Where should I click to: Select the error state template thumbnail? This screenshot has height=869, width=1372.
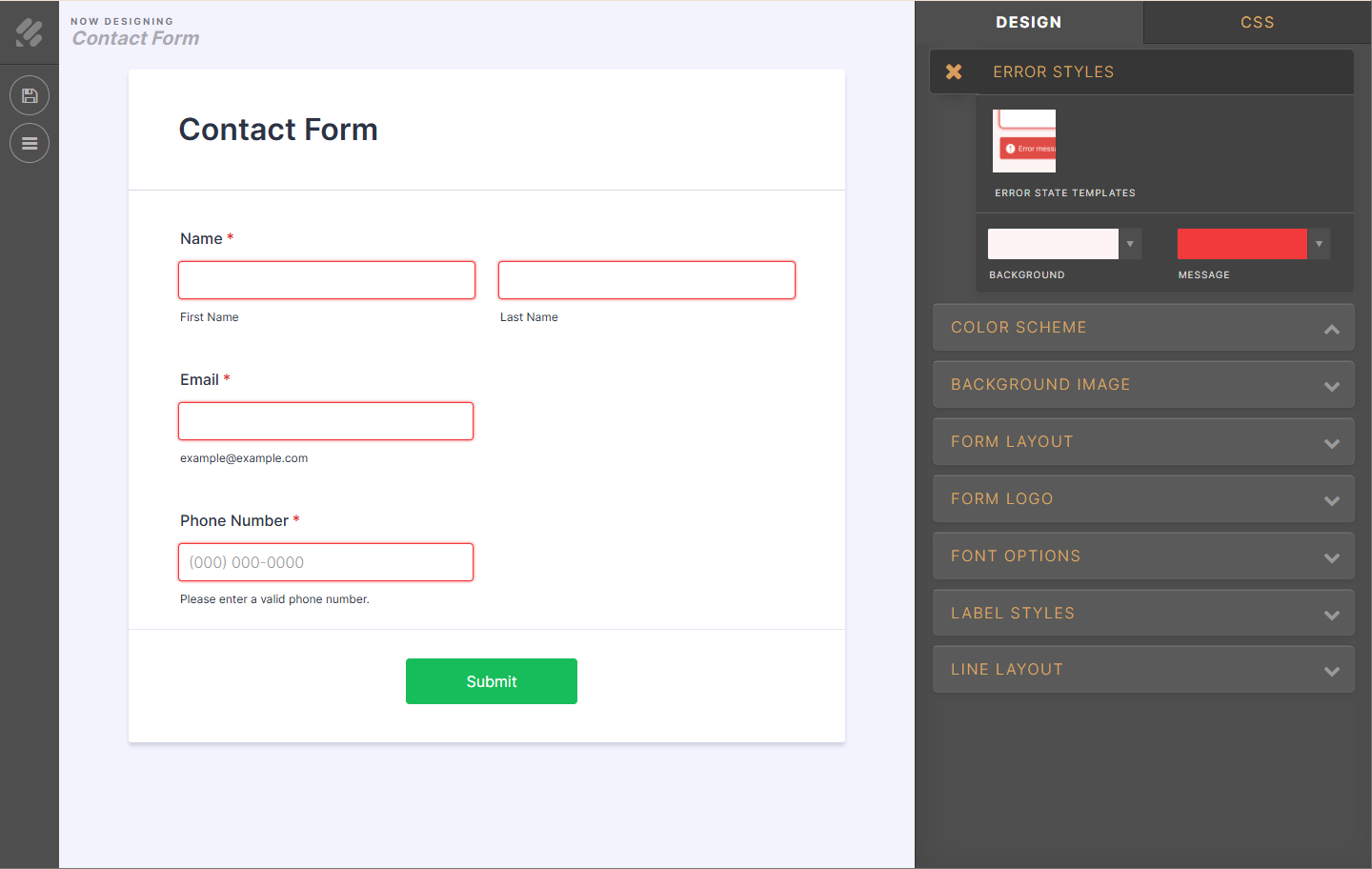(x=1024, y=141)
